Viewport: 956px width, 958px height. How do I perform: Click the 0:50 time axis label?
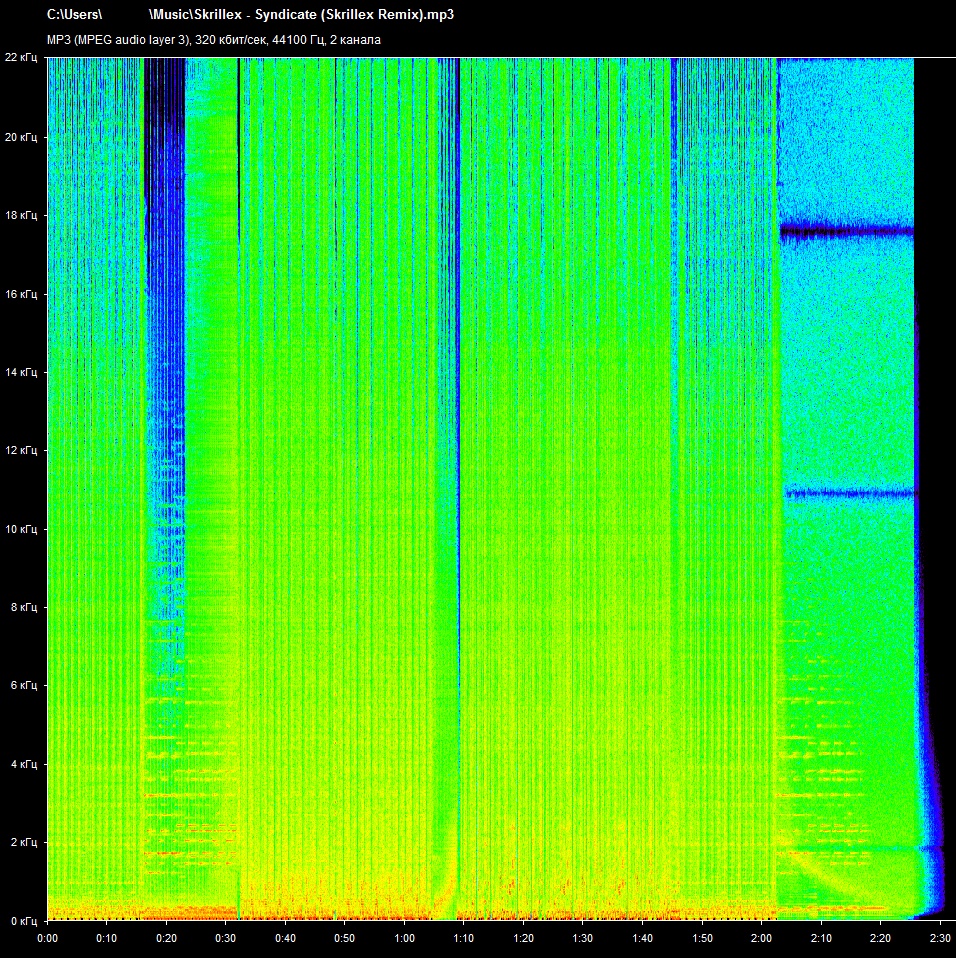coord(345,938)
